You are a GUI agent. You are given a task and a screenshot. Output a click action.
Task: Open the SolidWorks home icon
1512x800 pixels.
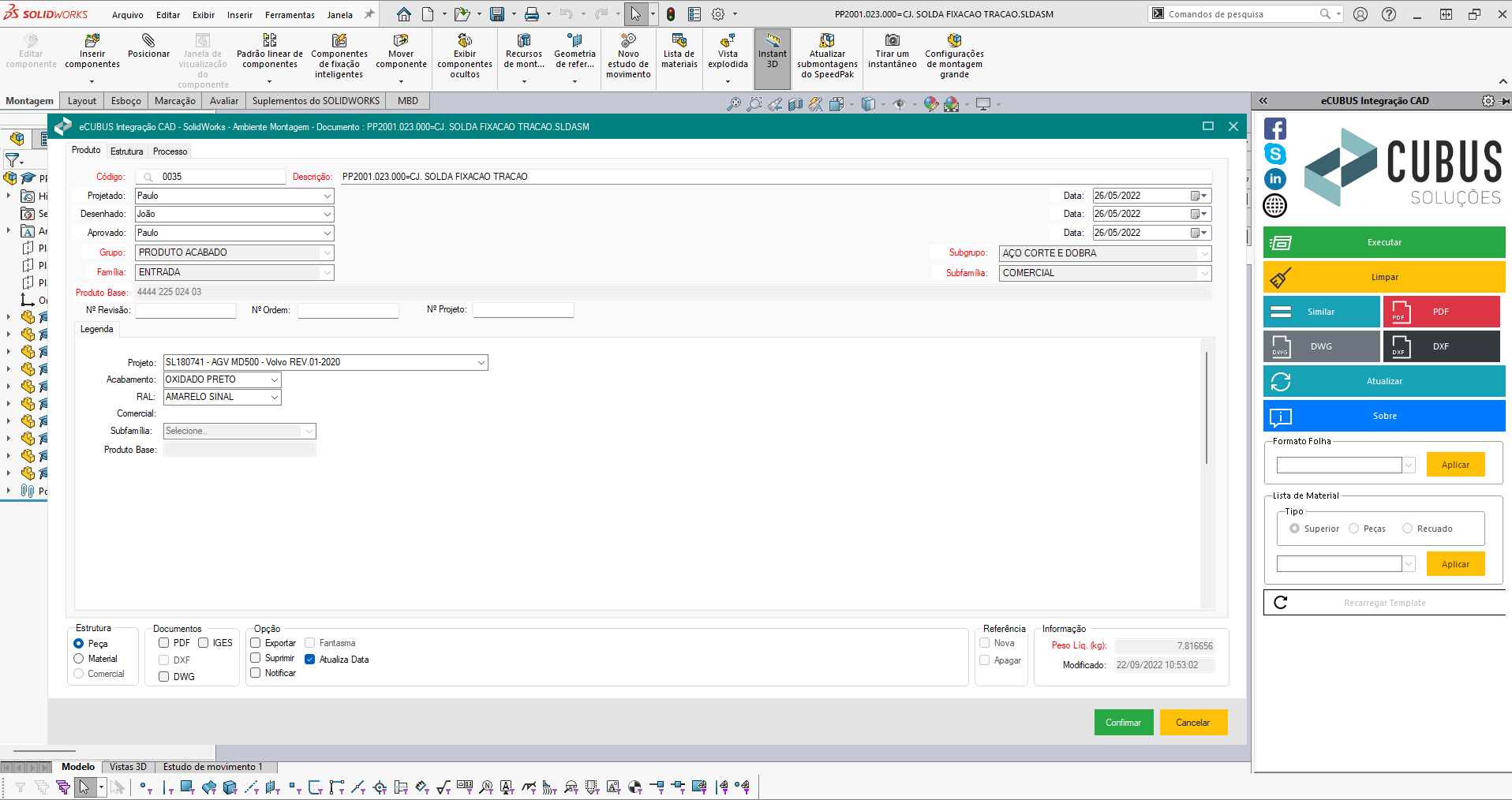coord(404,14)
